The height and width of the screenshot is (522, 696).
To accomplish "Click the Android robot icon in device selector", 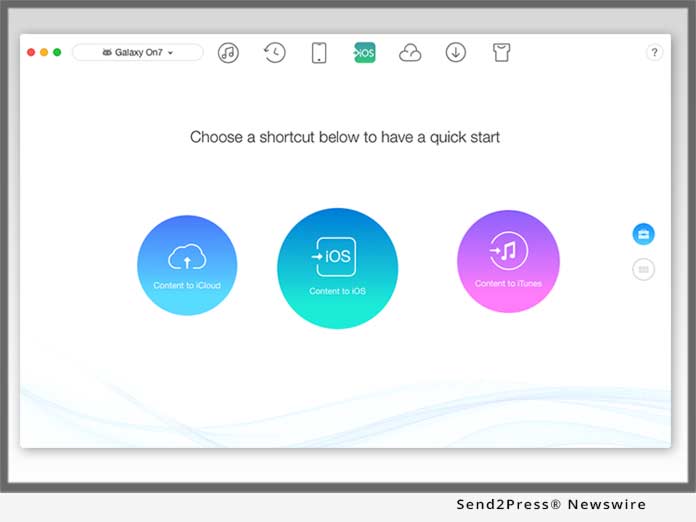I will tap(106, 53).
